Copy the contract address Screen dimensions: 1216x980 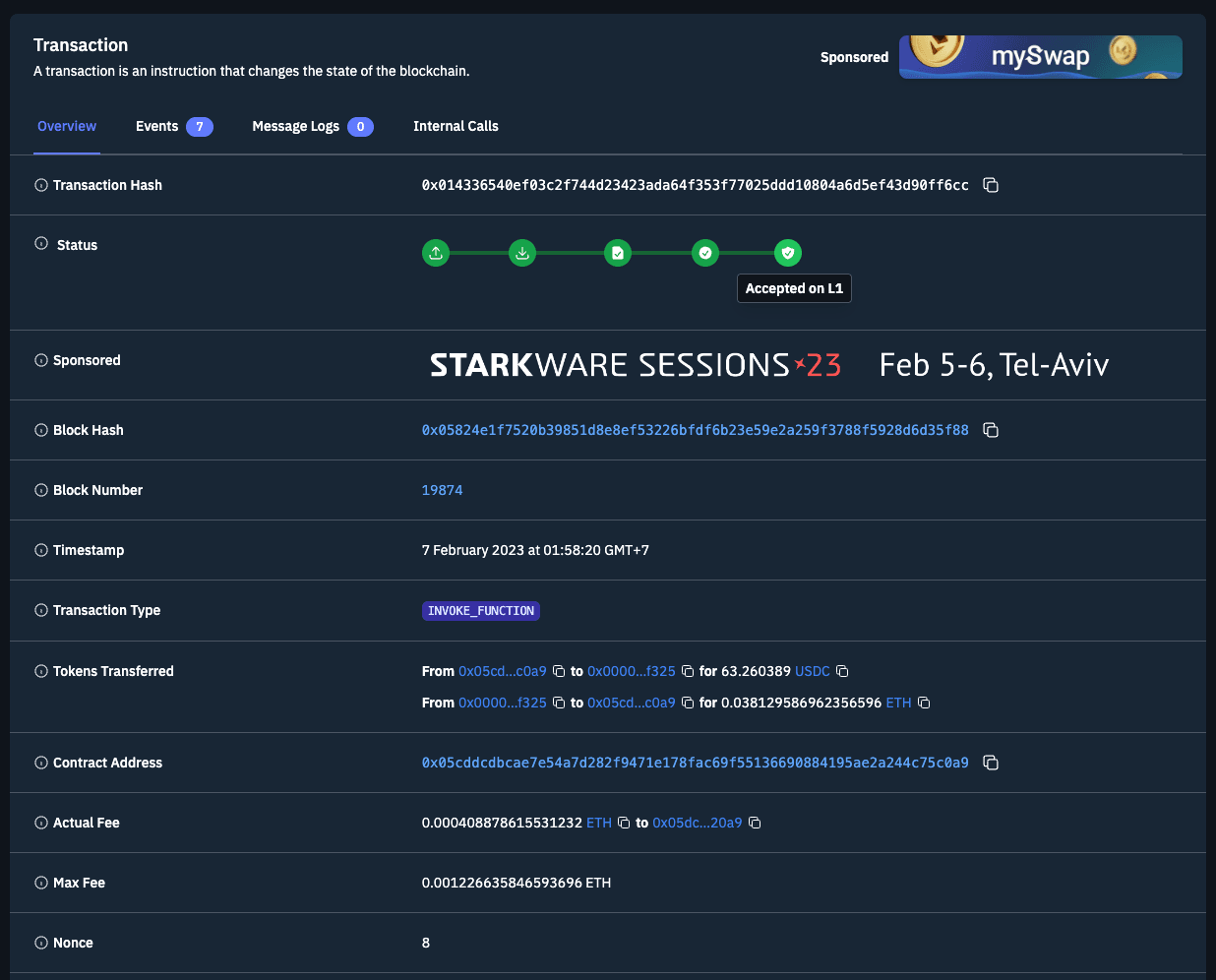point(991,763)
